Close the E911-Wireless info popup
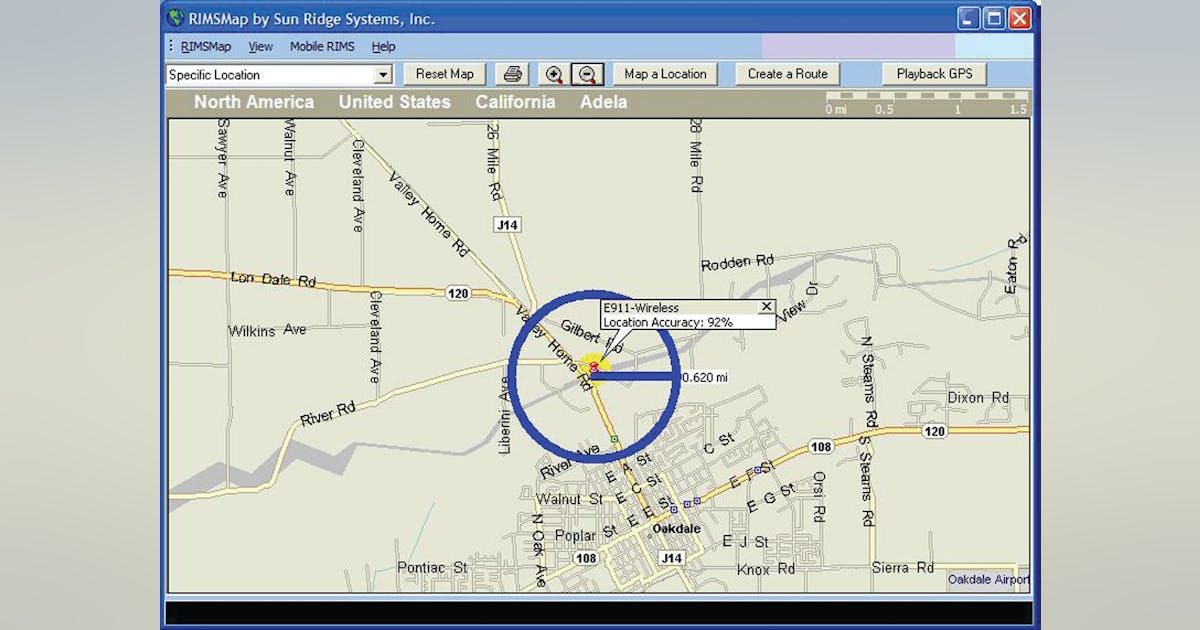1200x630 pixels. [766, 307]
